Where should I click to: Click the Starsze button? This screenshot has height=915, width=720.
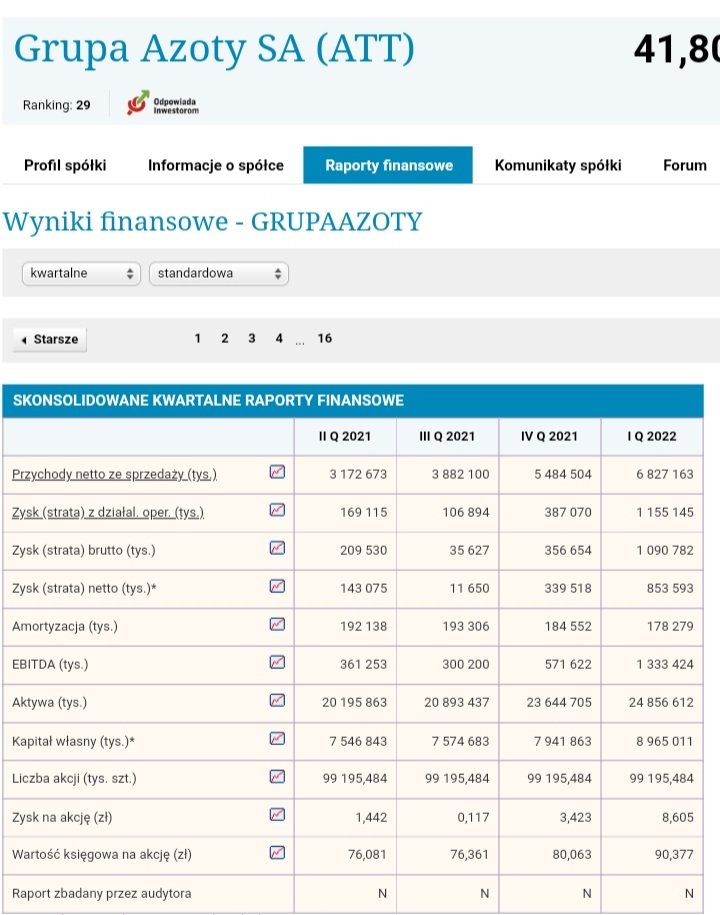point(50,339)
